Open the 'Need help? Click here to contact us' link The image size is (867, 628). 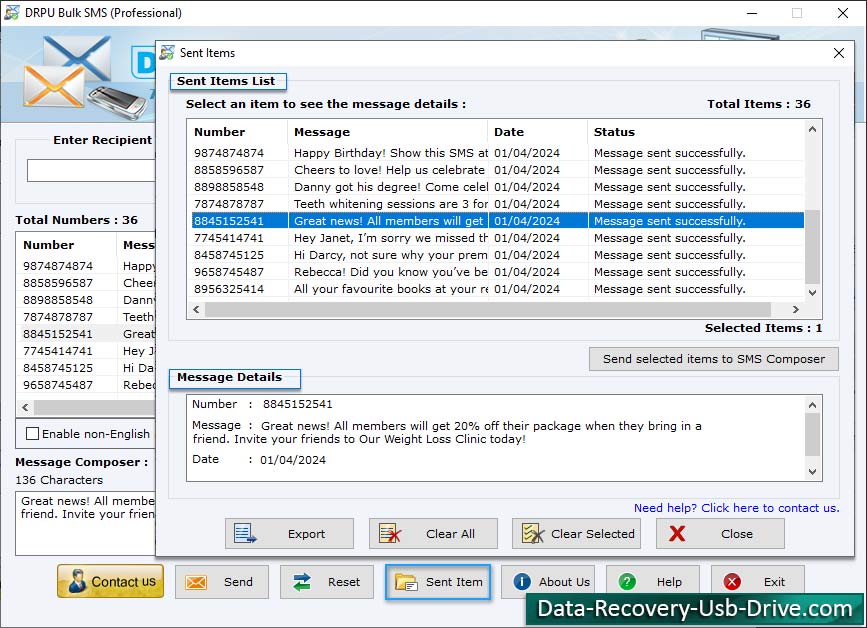(x=737, y=507)
